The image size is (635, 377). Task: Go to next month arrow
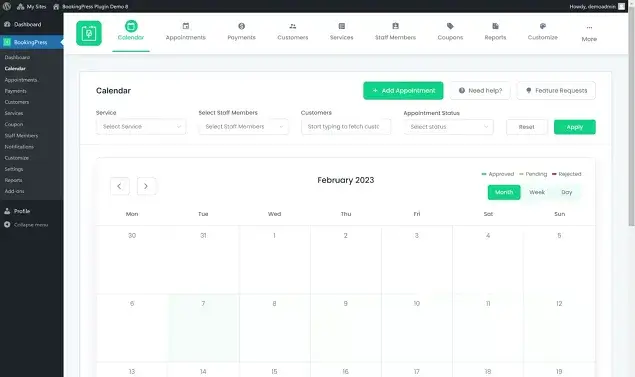coord(146,186)
